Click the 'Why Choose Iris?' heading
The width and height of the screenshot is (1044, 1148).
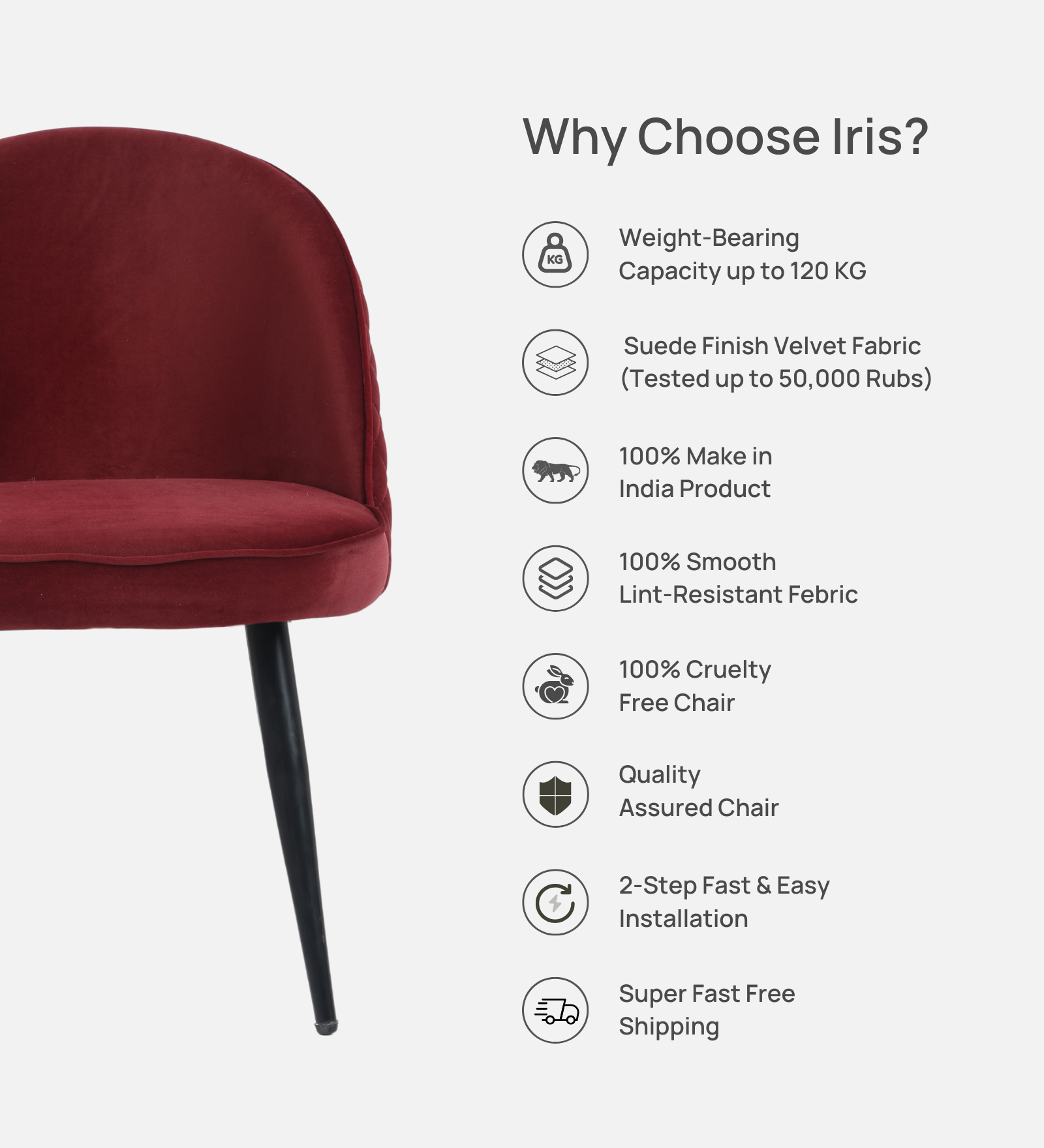click(x=726, y=138)
